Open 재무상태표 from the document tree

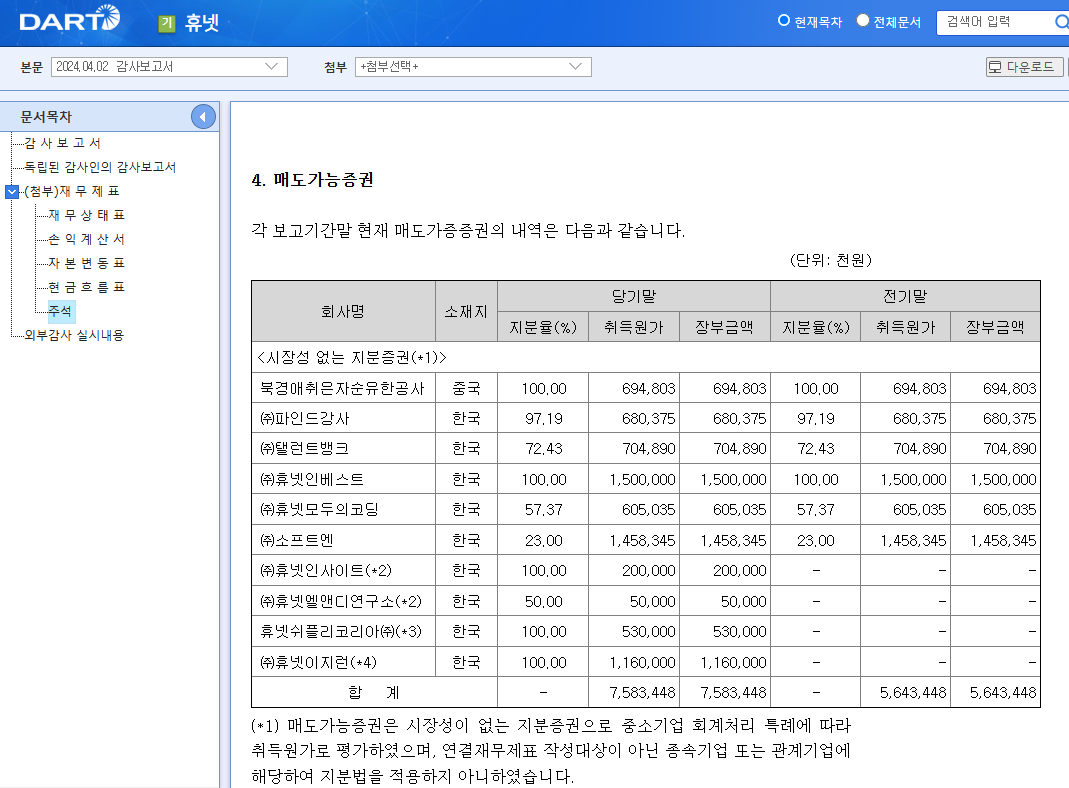[85, 215]
